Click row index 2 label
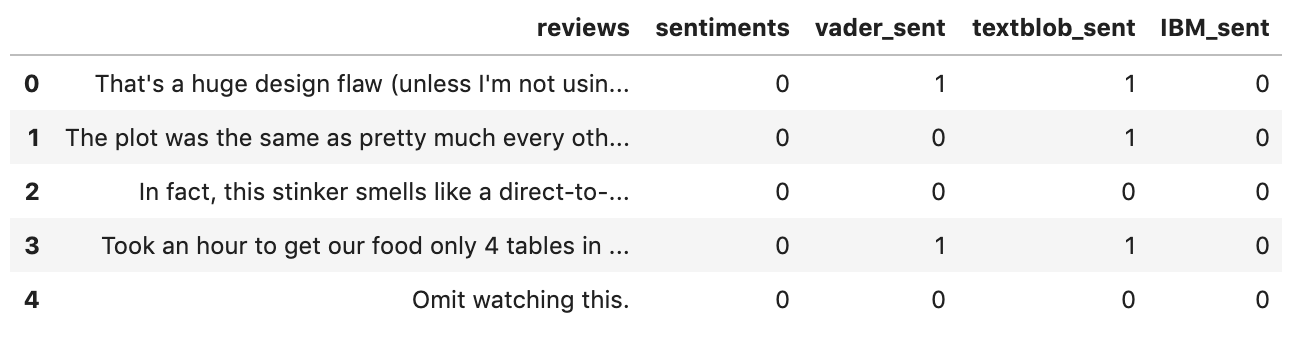 (31, 192)
